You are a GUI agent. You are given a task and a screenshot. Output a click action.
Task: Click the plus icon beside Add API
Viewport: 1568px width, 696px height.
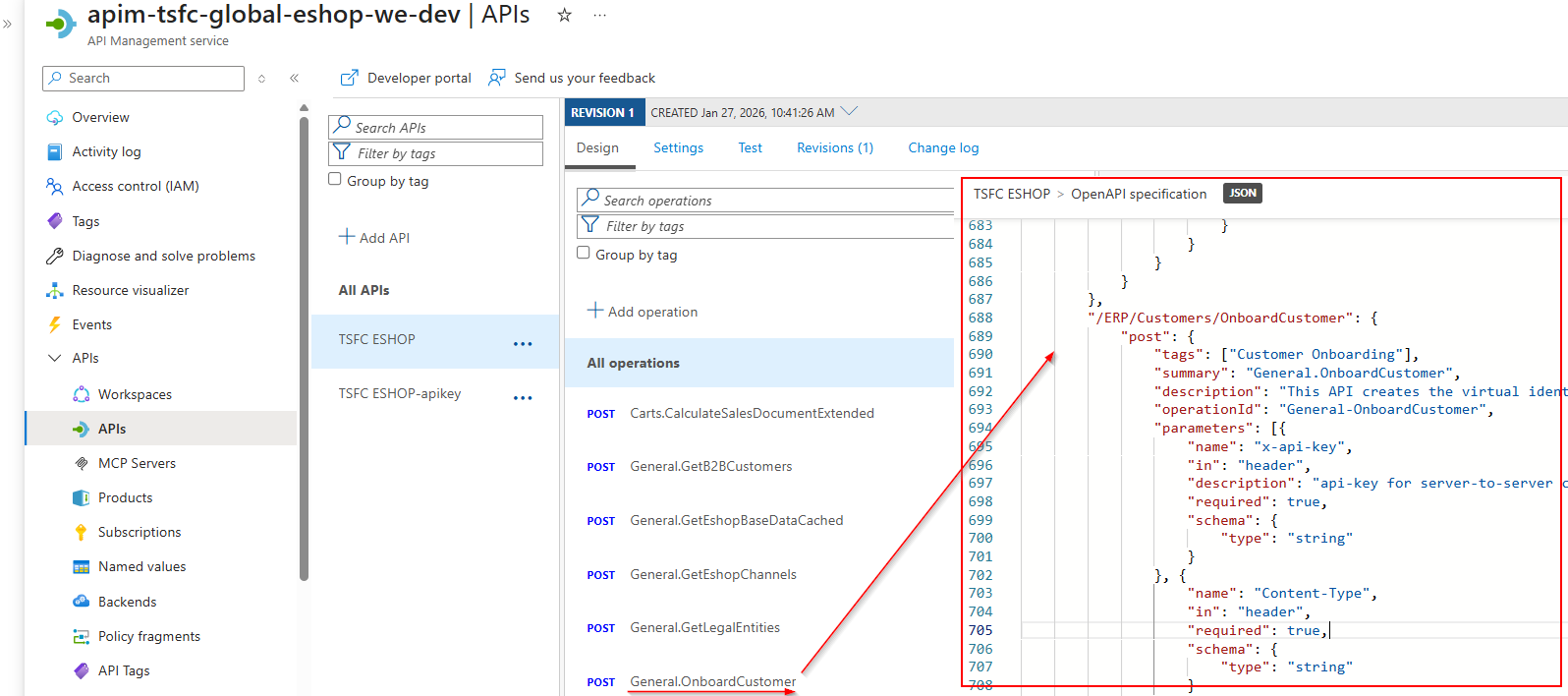(x=347, y=237)
